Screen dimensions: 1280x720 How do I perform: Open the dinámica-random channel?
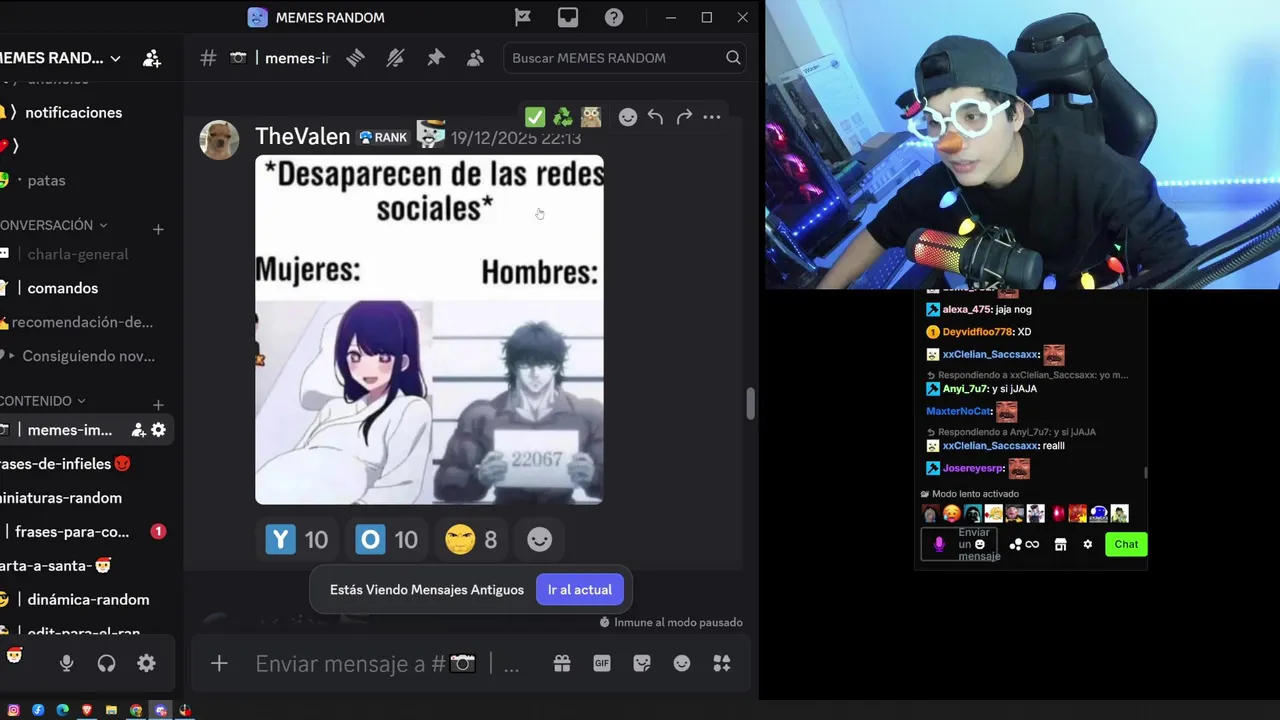click(88, 600)
